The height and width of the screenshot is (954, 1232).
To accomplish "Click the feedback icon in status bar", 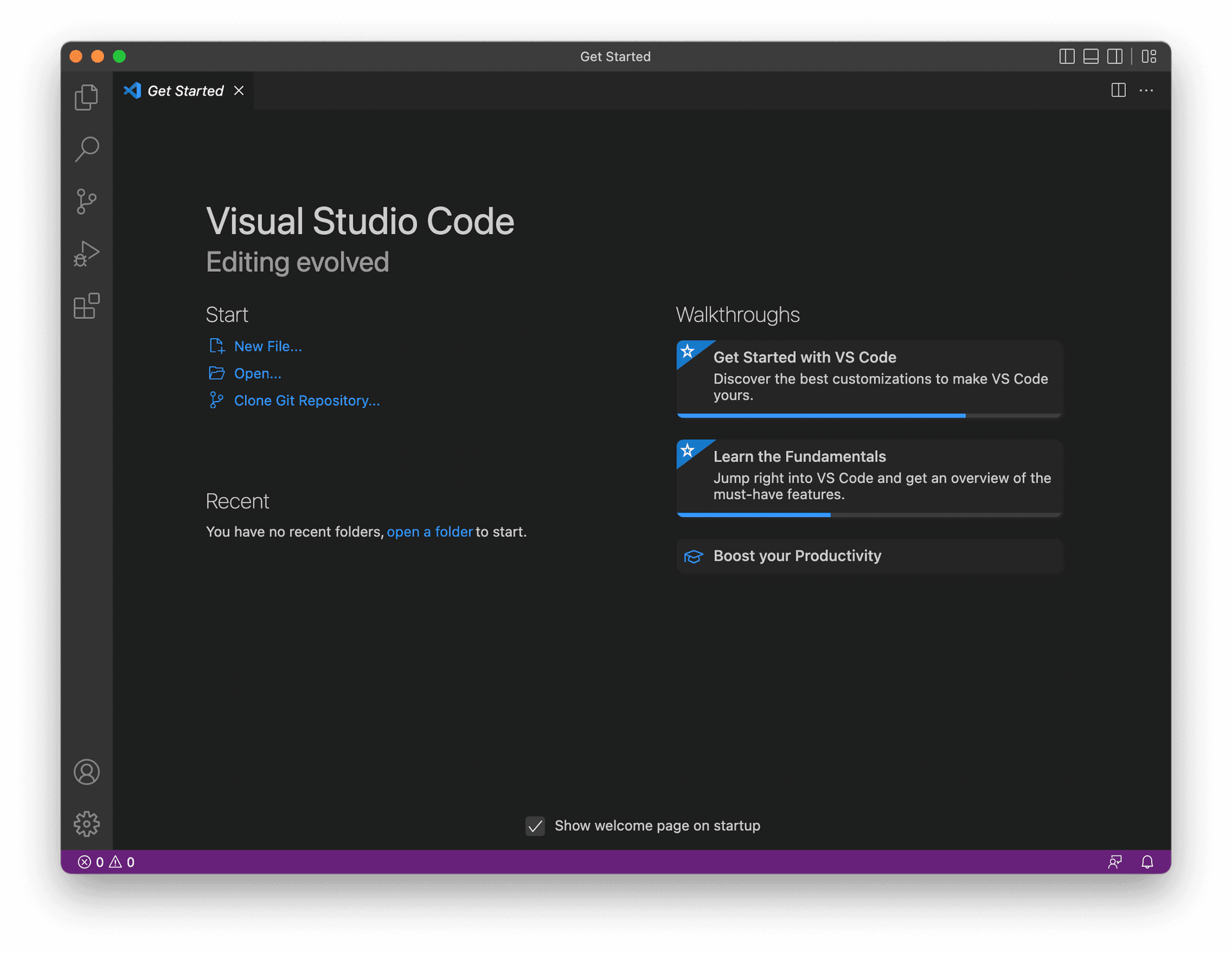I will click(x=1115, y=862).
